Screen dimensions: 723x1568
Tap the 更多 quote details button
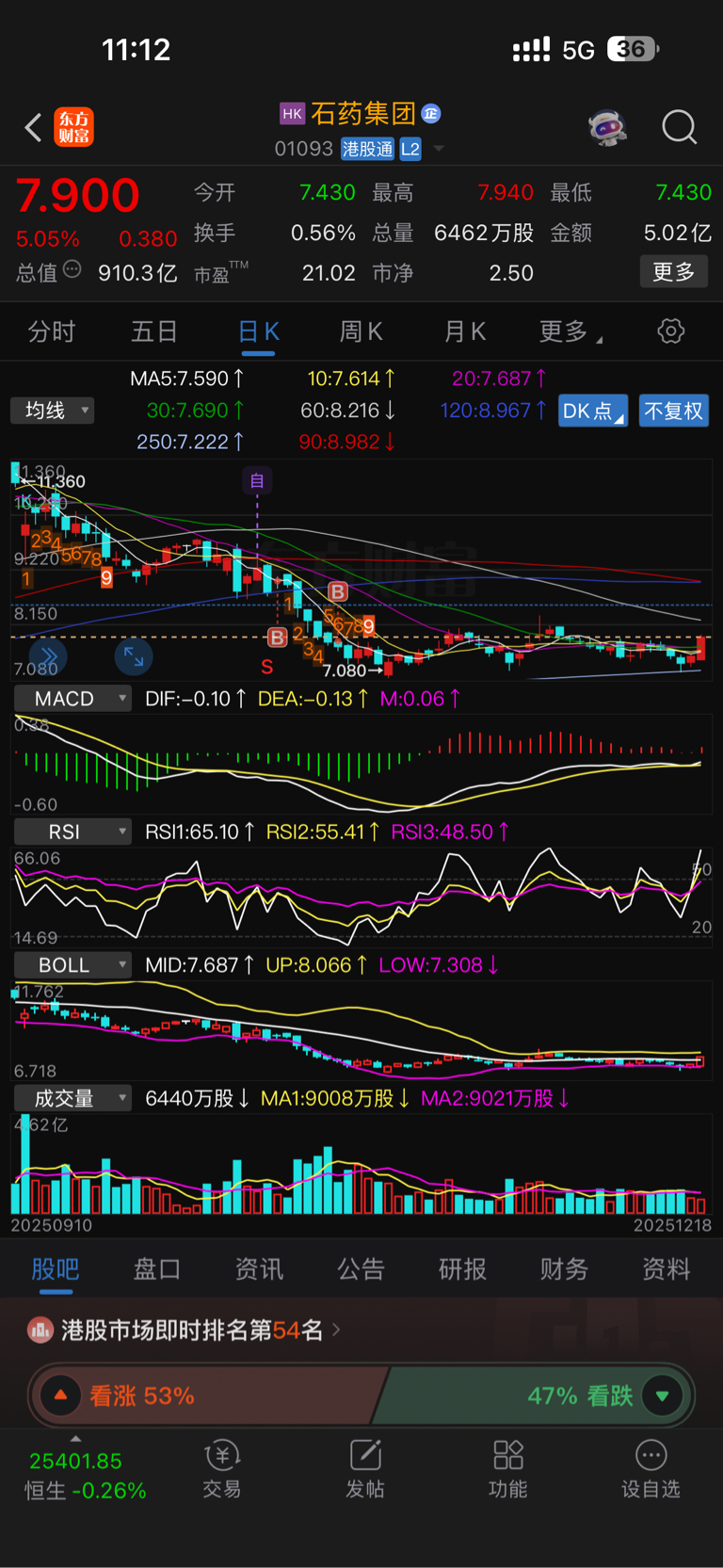[x=674, y=272]
